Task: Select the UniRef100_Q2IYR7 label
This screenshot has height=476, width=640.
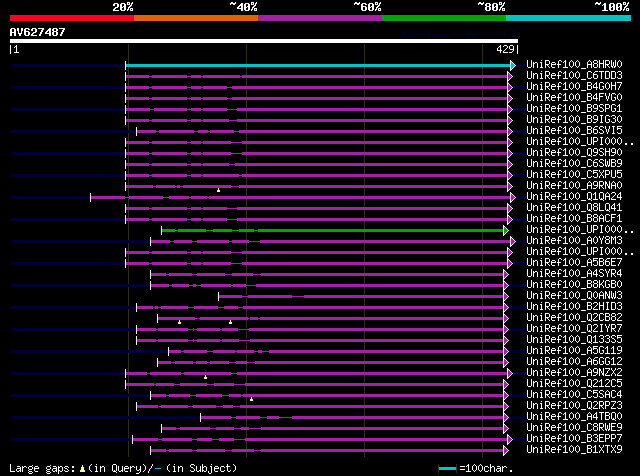Action: pyautogui.click(x=574, y=329)
